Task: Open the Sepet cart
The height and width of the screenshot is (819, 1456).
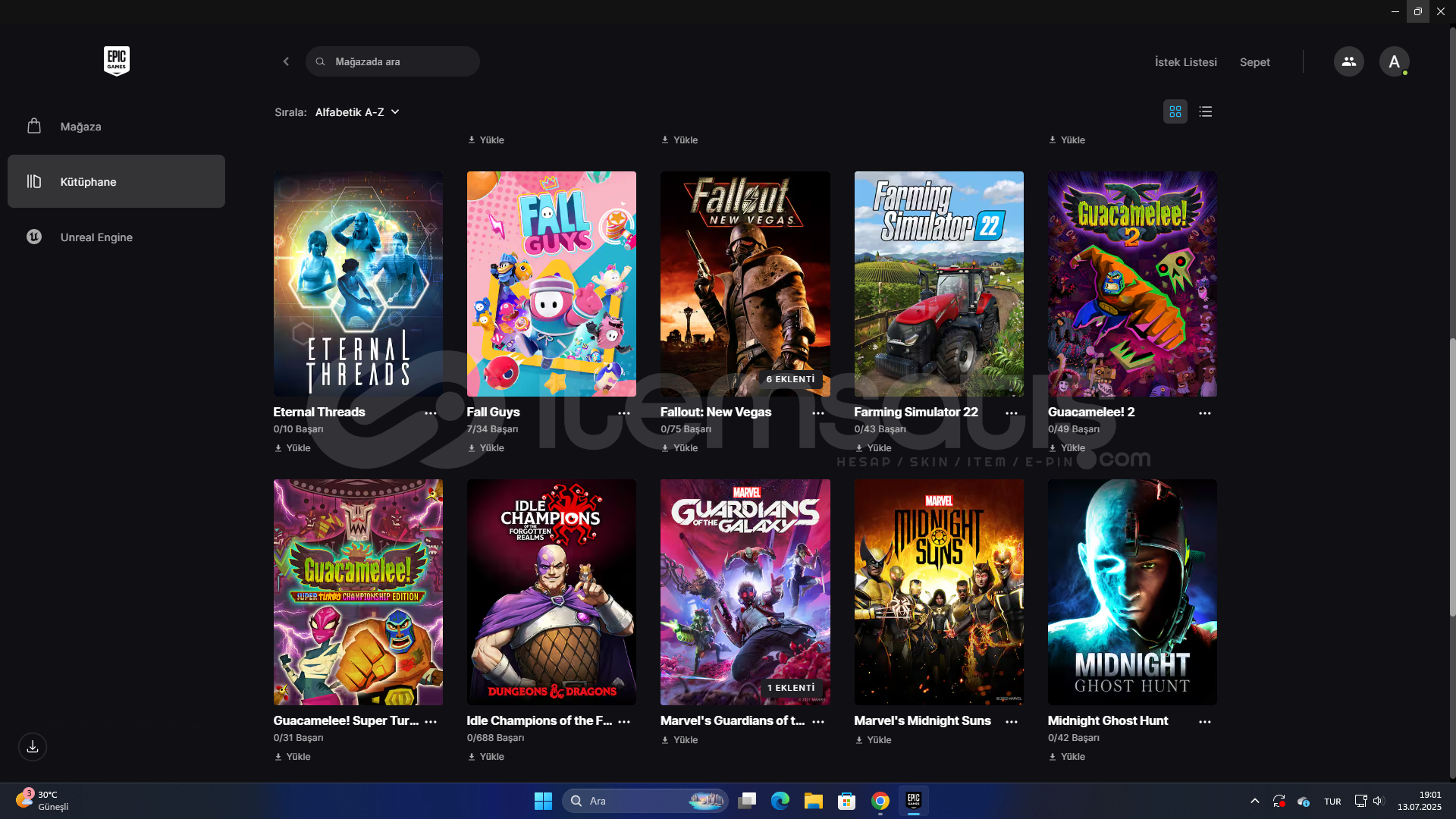Action: point(1254,62)
